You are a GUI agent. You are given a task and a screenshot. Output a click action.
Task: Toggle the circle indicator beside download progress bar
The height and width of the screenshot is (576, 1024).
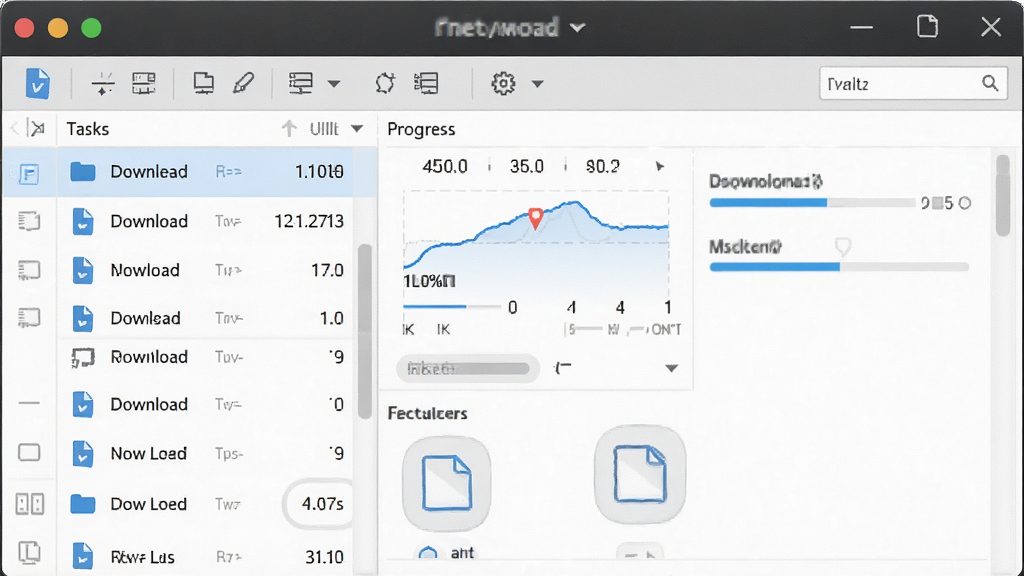965,203
